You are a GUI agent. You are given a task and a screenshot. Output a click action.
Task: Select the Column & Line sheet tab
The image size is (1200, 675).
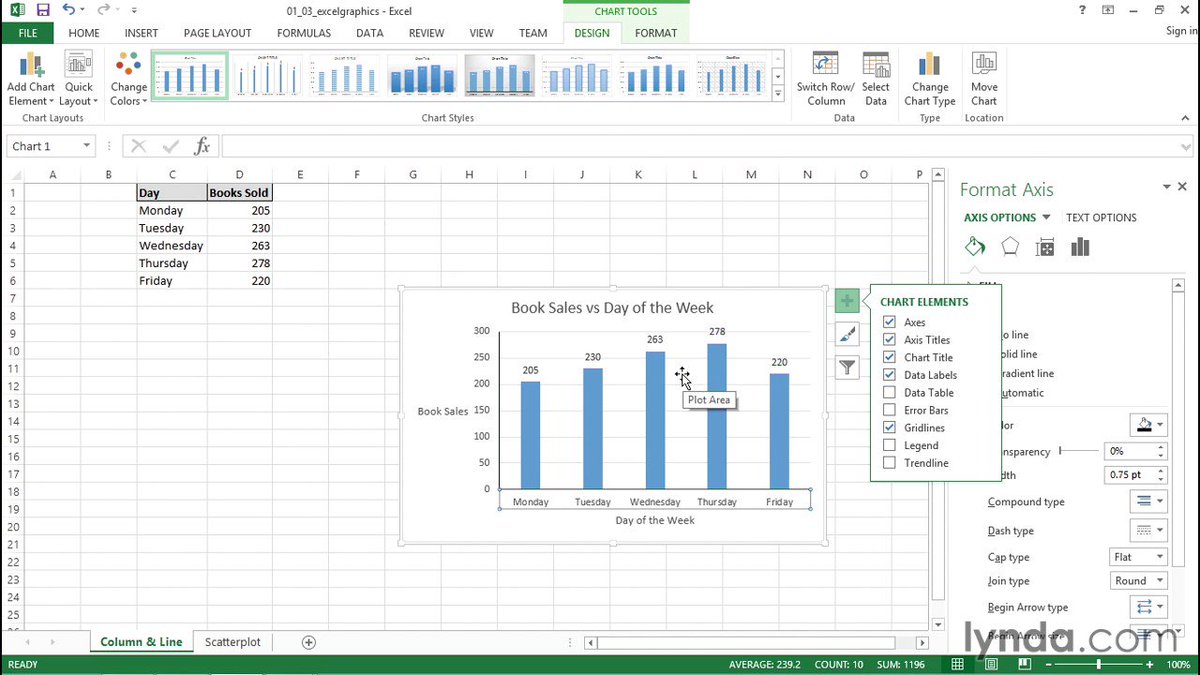coord(141,642)
